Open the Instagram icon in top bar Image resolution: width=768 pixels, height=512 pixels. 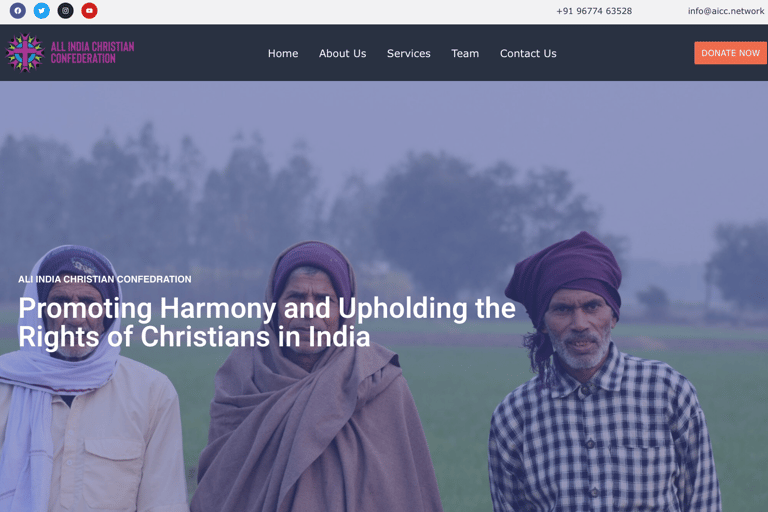pyautogui.click(x=65, y=10)
